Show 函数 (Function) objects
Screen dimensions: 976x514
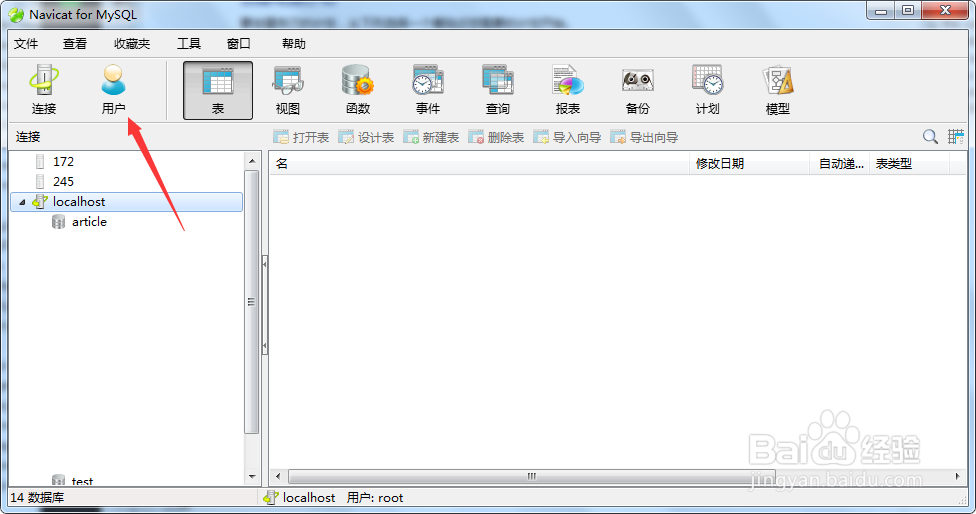(x=358, y=90)
